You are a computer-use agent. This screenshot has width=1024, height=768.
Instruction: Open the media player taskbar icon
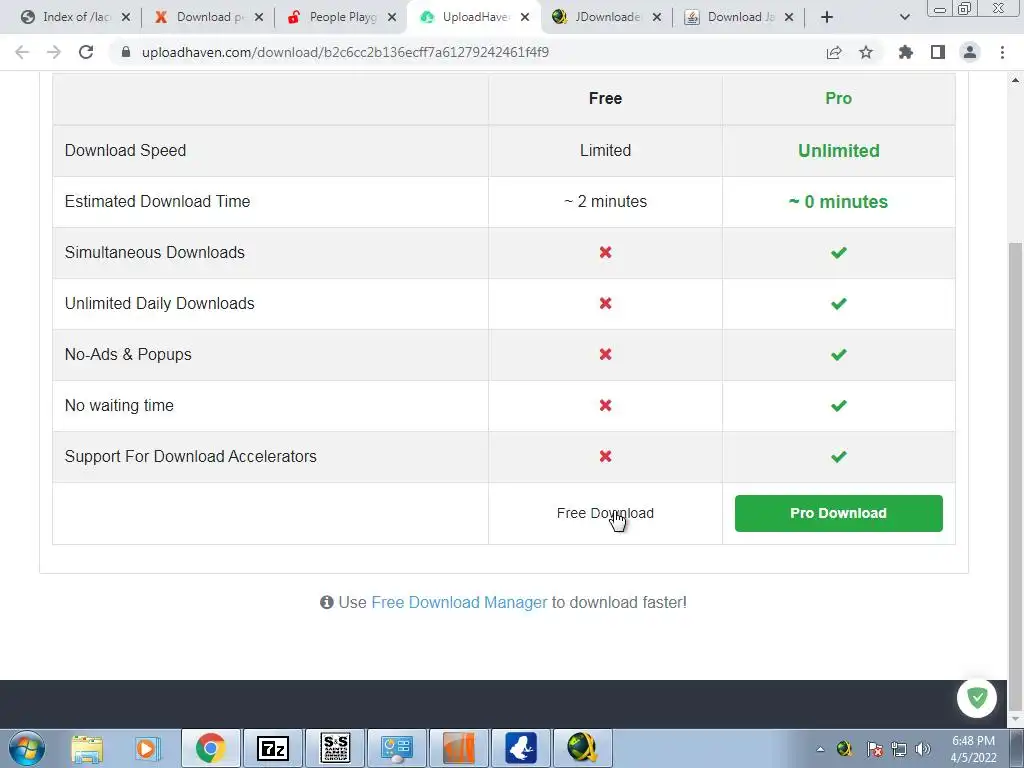coord(148,748)
